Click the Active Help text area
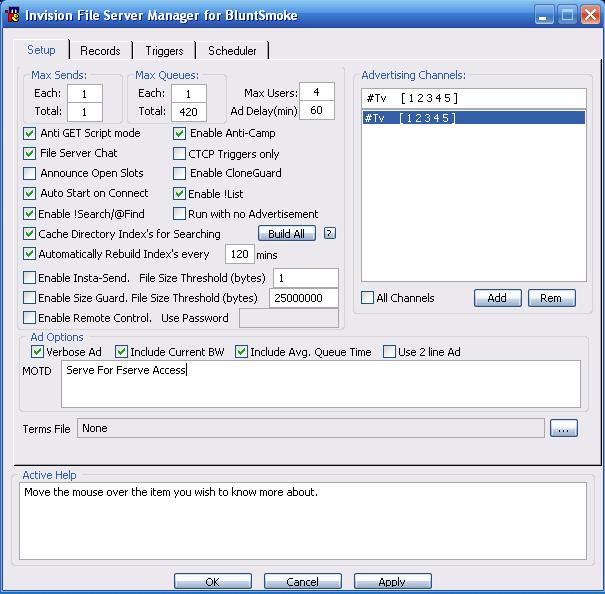This screenshot has height=594, width=605. point(303,521)
